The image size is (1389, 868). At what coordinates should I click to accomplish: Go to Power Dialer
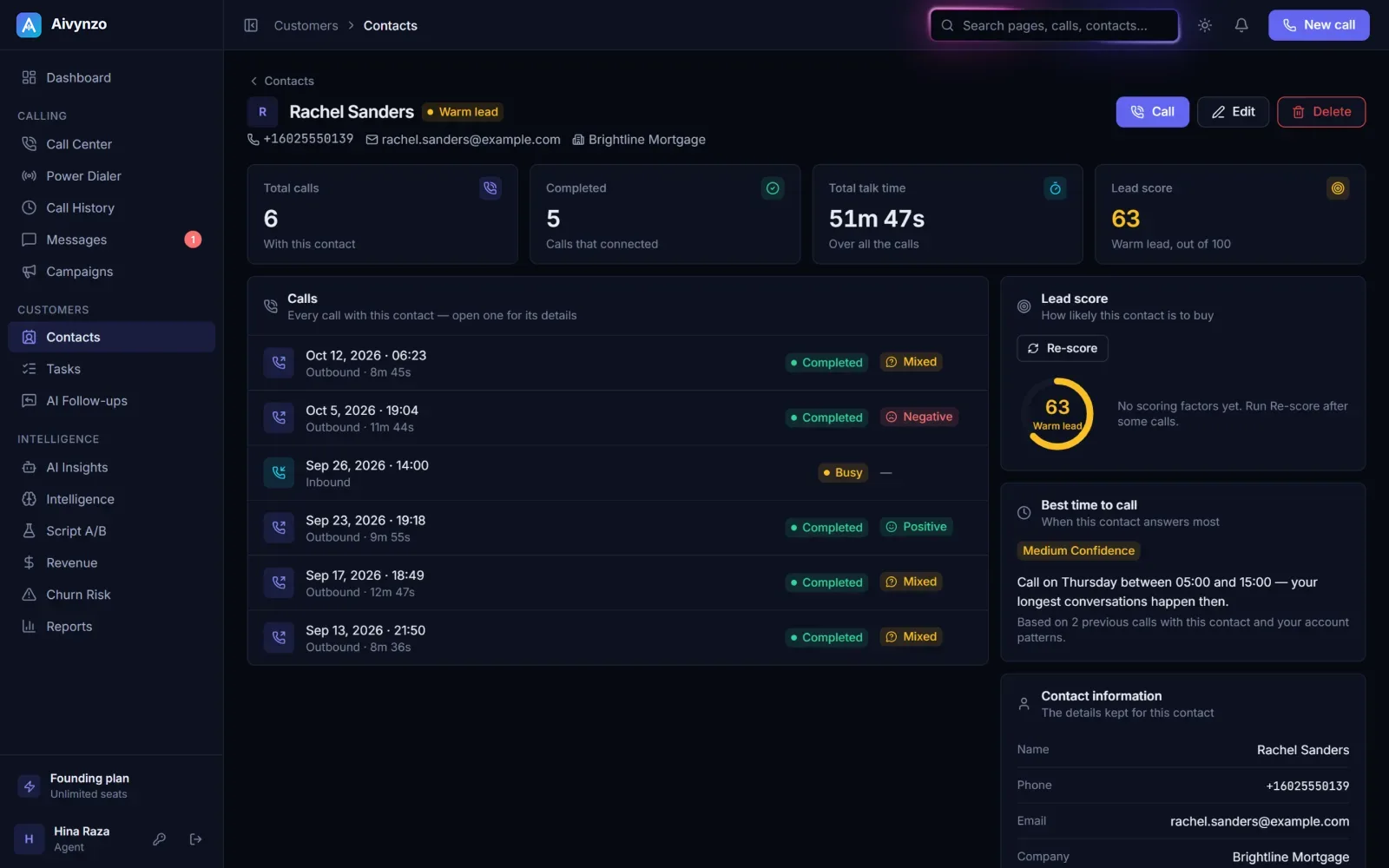click(x=111, y=176)
